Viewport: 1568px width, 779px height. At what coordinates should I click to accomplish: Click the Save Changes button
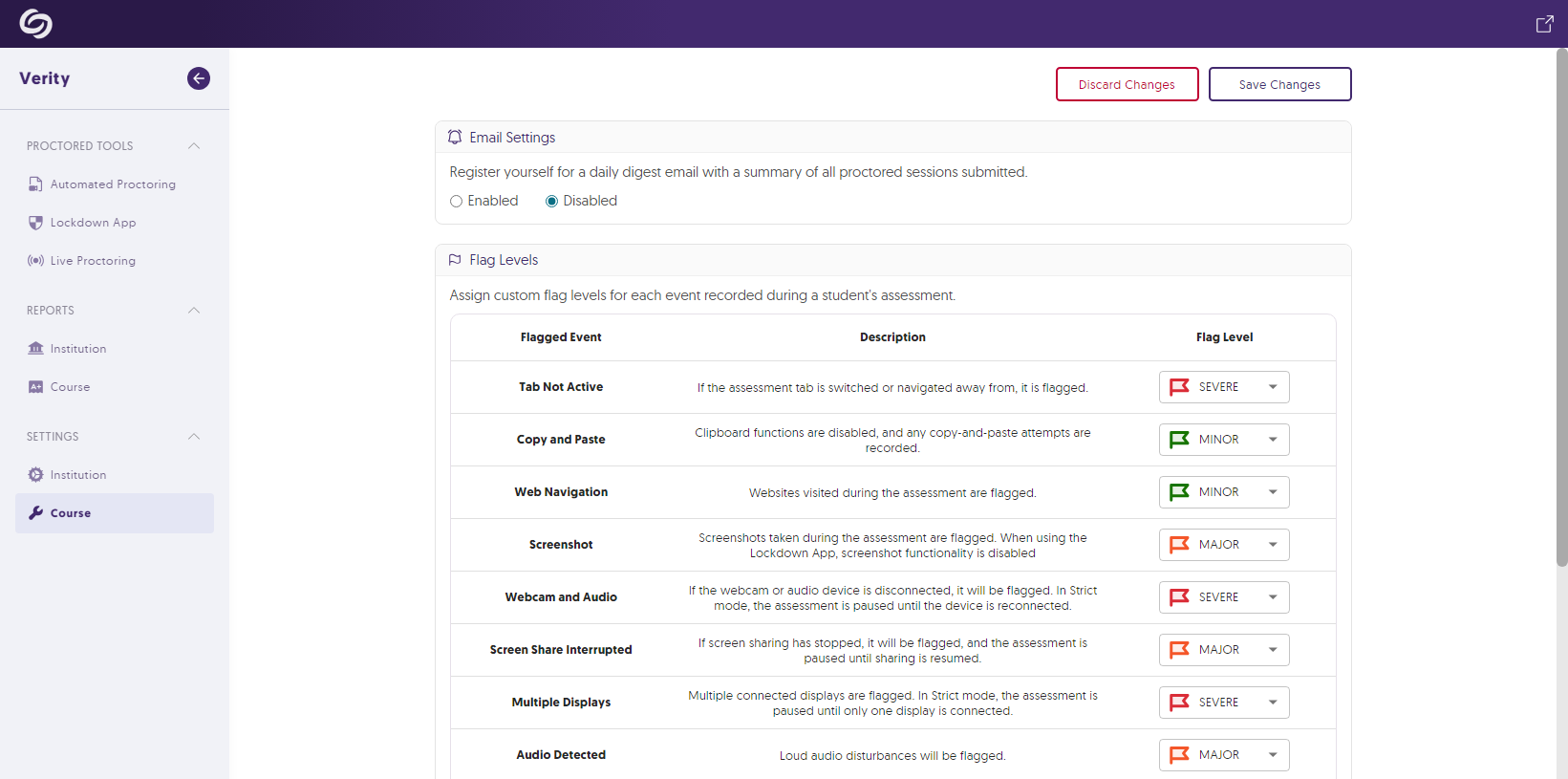(1279, 84)
